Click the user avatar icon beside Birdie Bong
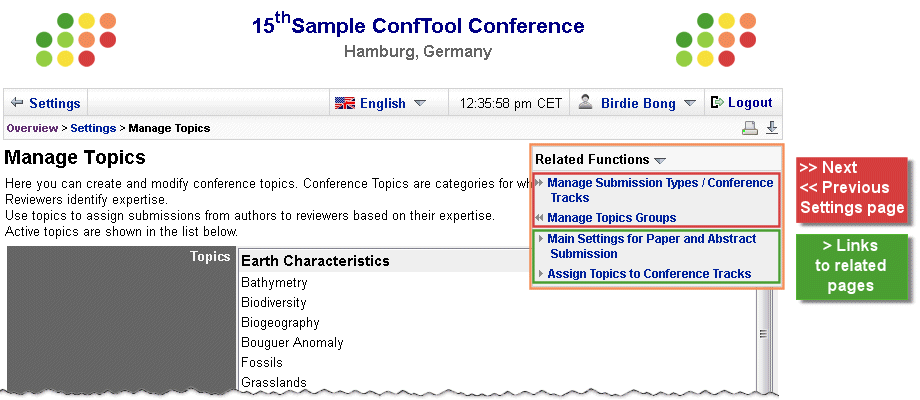The image size is (920, 400). click(585, 102)
